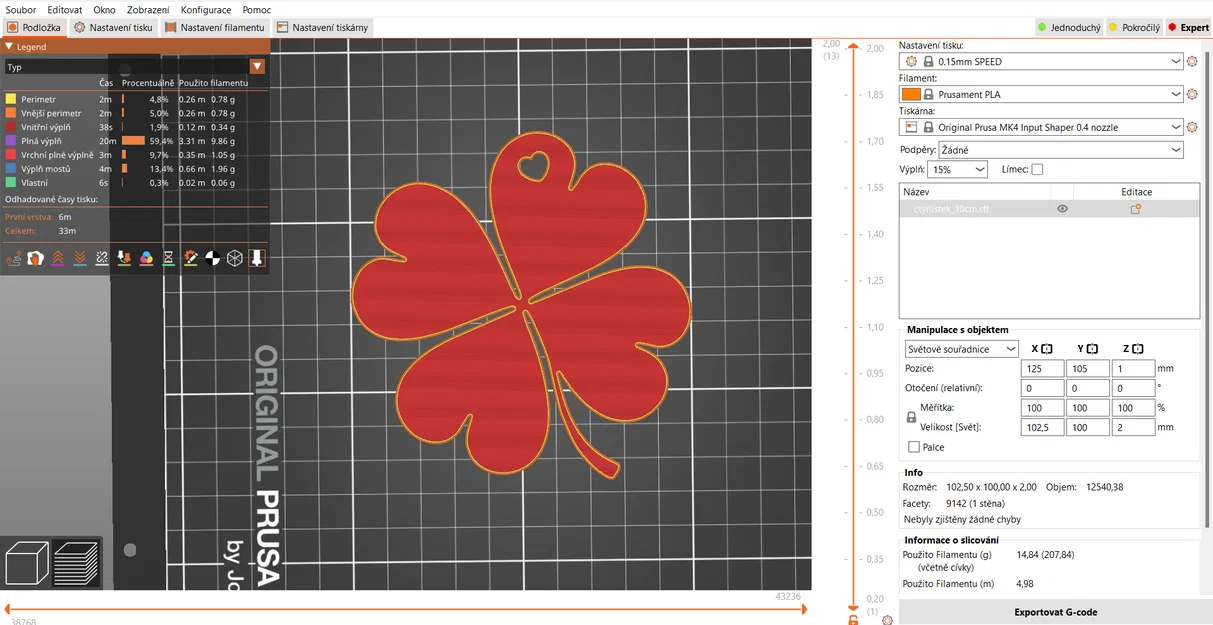Toggle shells wireframe cube icon

234,258
